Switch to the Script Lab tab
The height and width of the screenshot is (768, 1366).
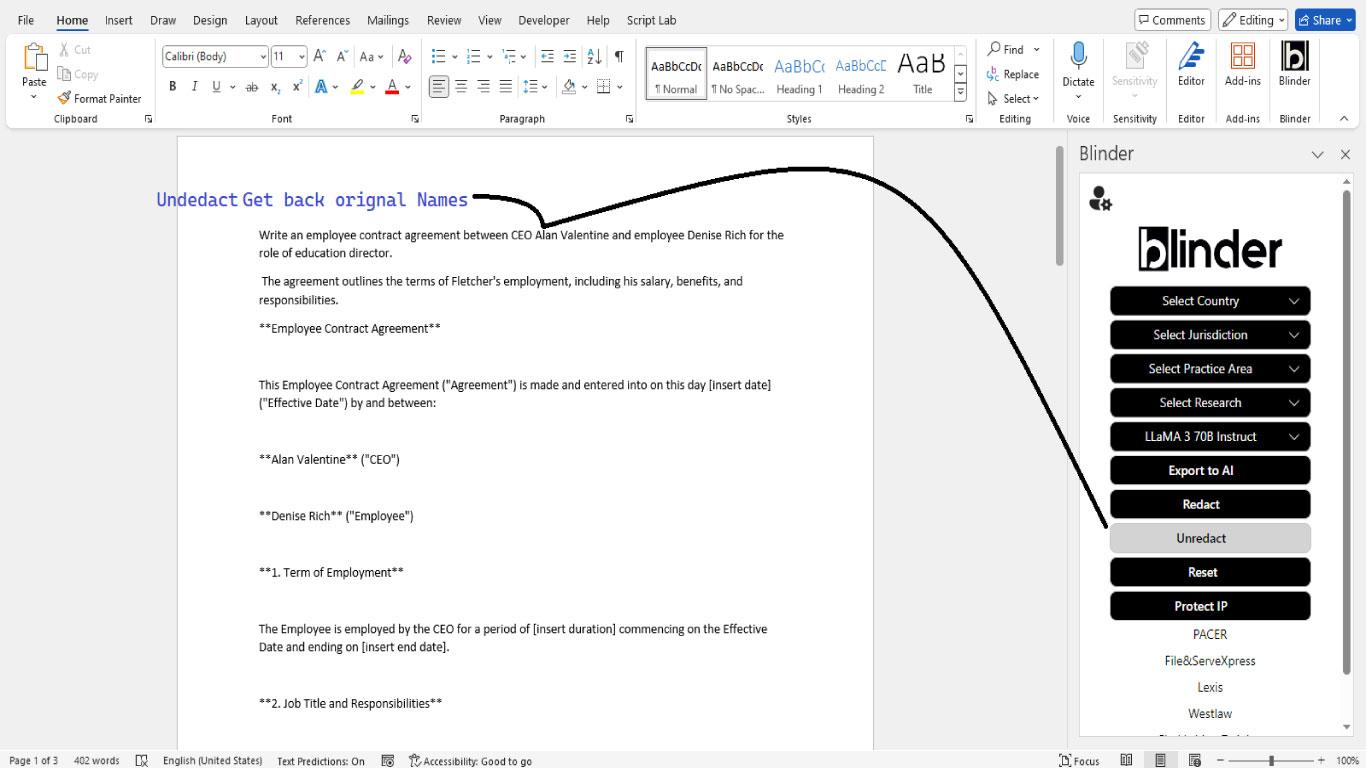651,20
